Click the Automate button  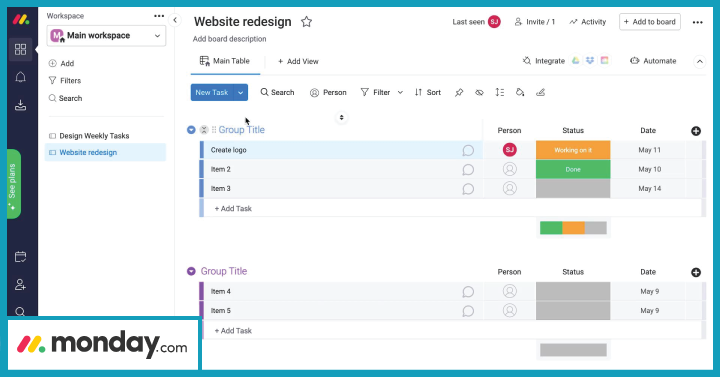(x=653, y=61)
